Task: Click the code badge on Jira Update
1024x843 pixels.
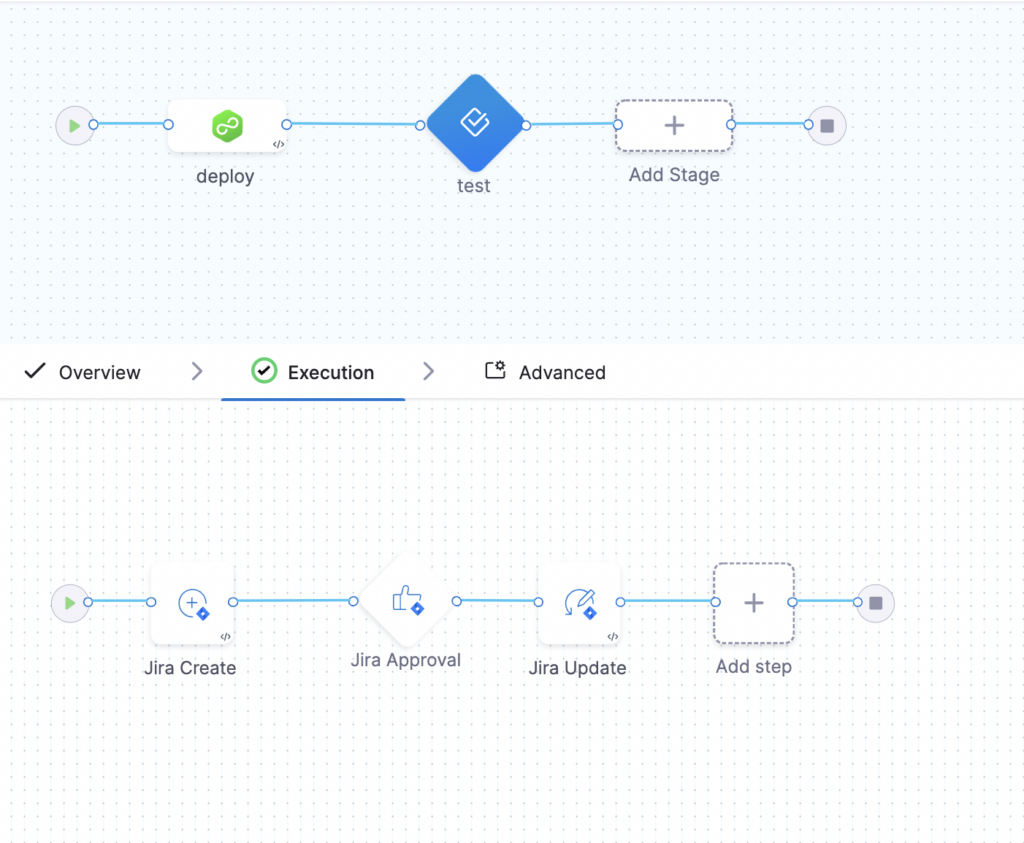Action: (x=613, y=637)
